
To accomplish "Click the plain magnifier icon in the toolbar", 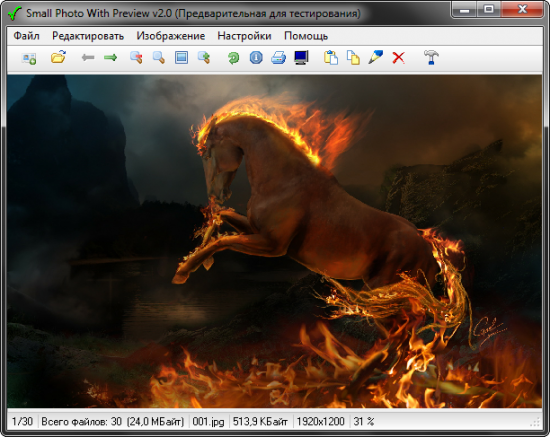I will click(159, 58).
